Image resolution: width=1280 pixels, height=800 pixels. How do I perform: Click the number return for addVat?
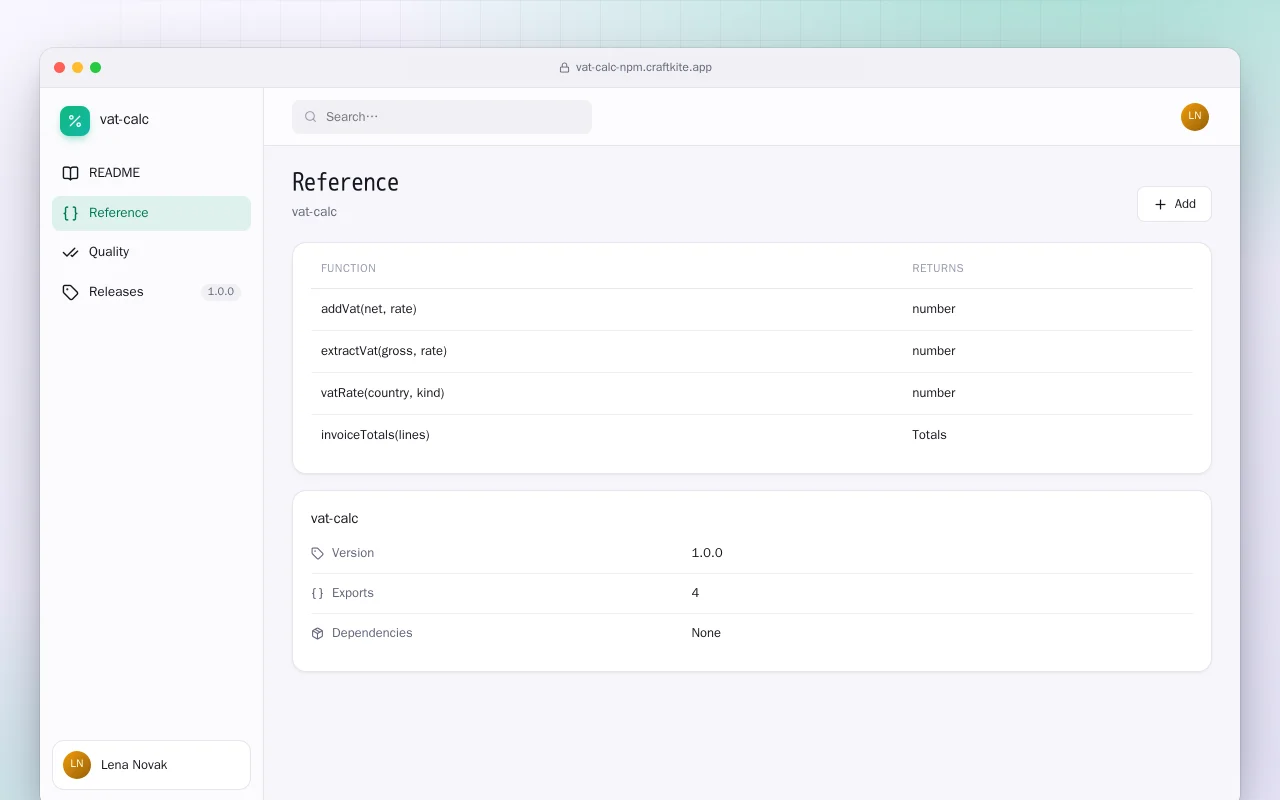[934, 309]
